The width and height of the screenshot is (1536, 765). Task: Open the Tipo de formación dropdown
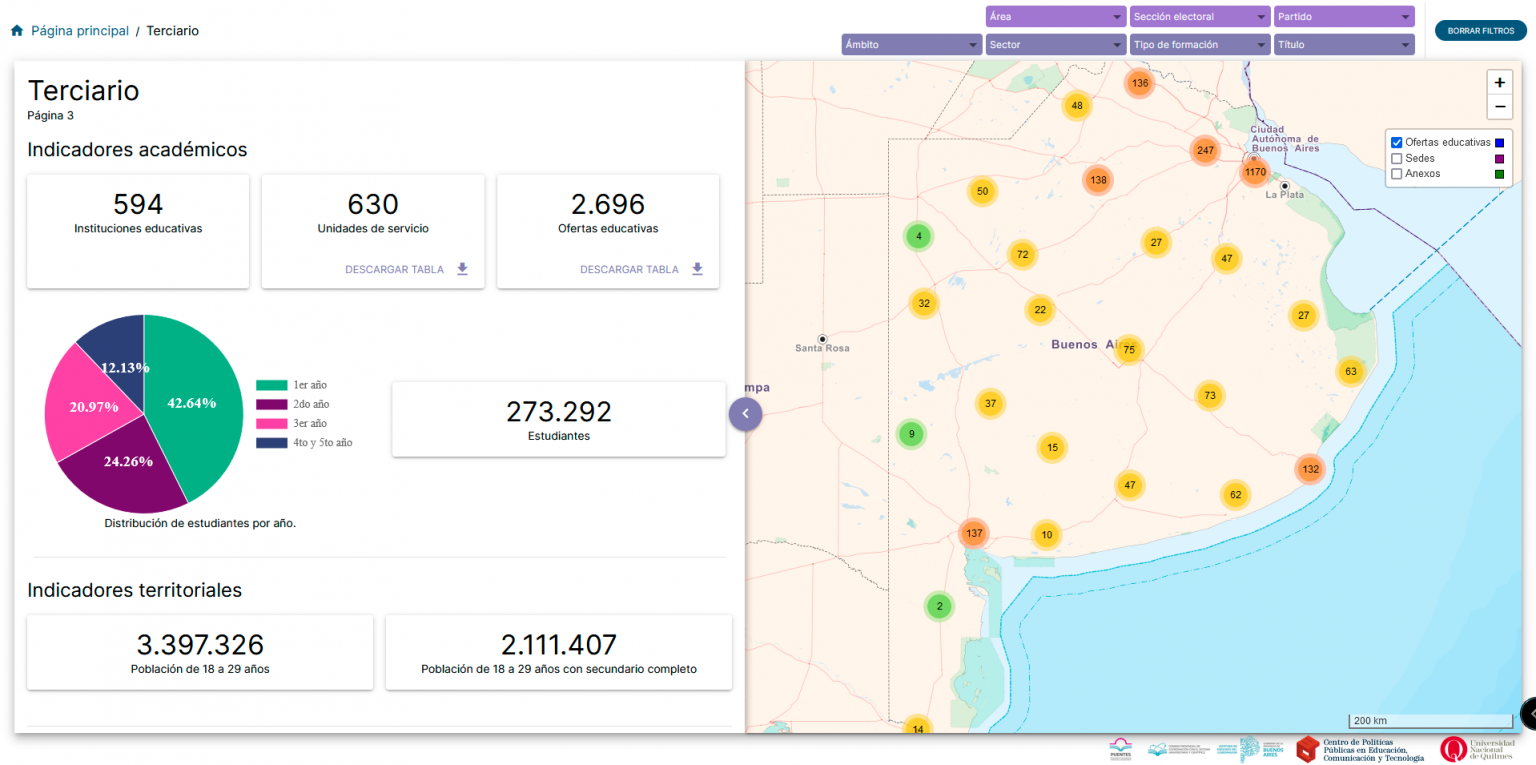click(x=1199, y=45)
